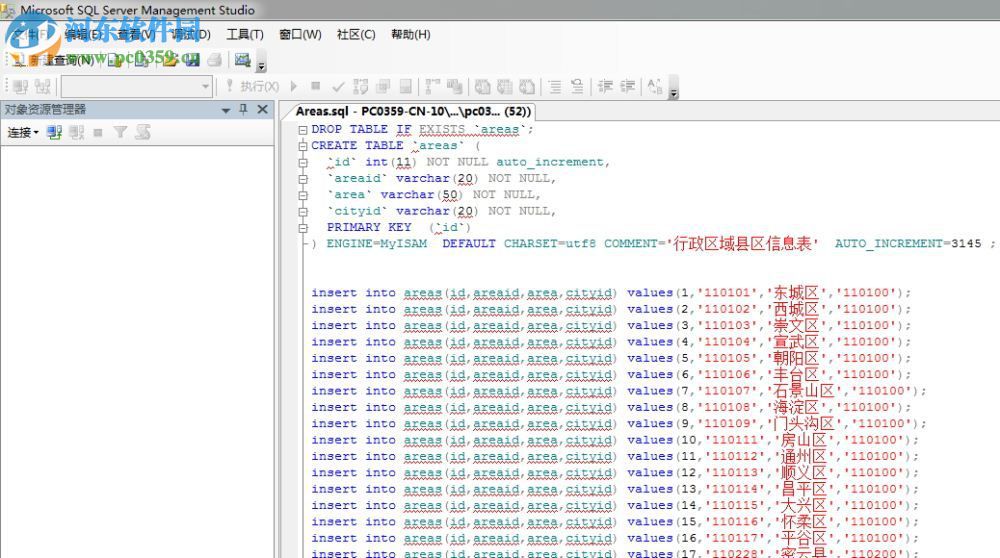Click Connect Object Explorer icon

pos(54,132)
